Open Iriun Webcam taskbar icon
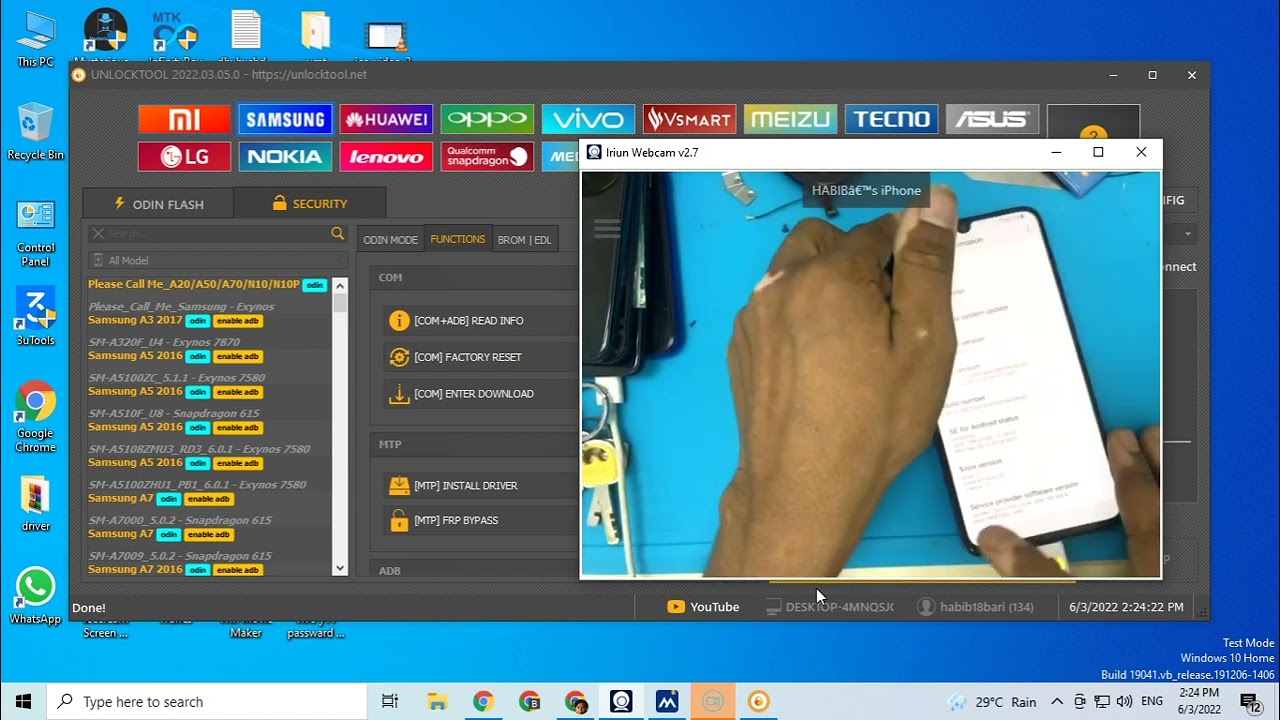Viewport: 1280px width, 720px height. tap(621, 702)
